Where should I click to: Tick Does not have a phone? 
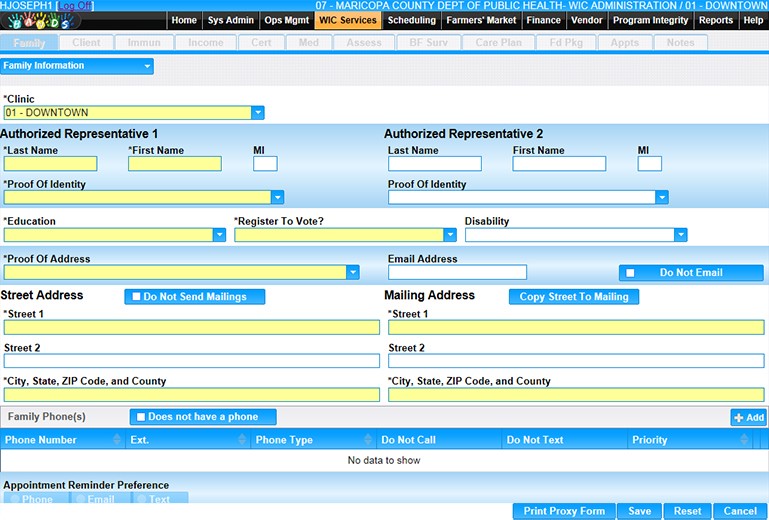141,417
